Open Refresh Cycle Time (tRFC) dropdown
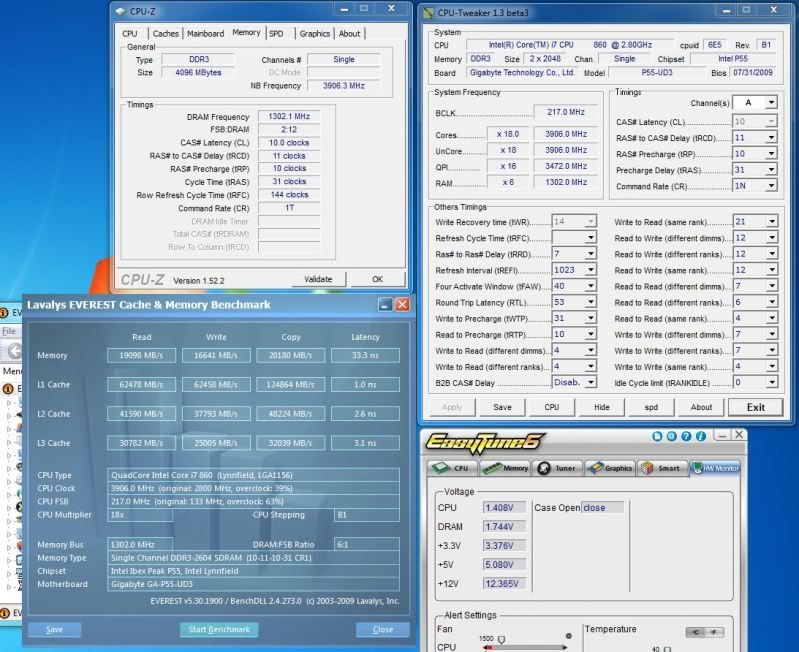Image resolution: width=799 pixels, height=652 pixels. 591,237
